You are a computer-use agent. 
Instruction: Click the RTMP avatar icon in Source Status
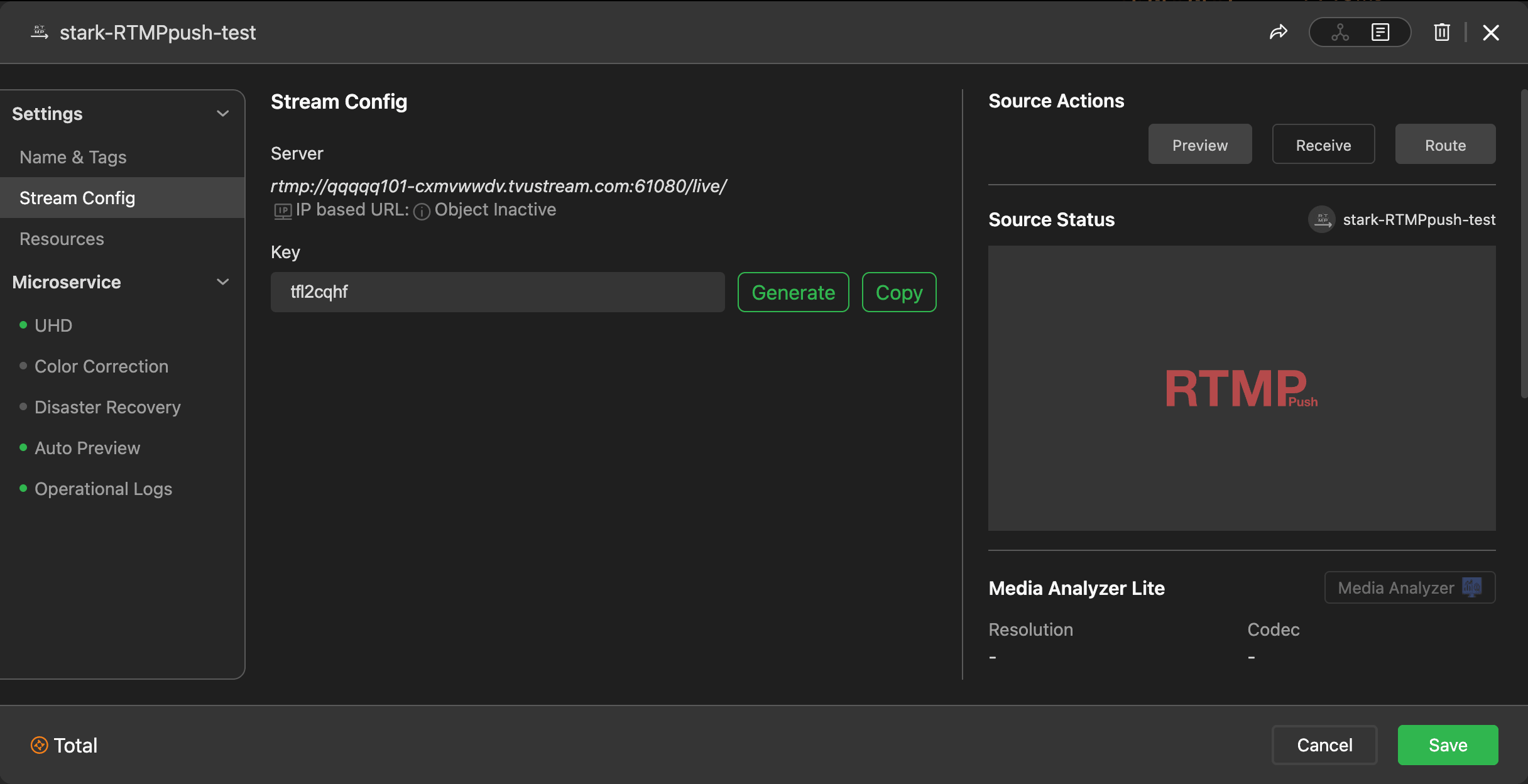(1322, 219)
